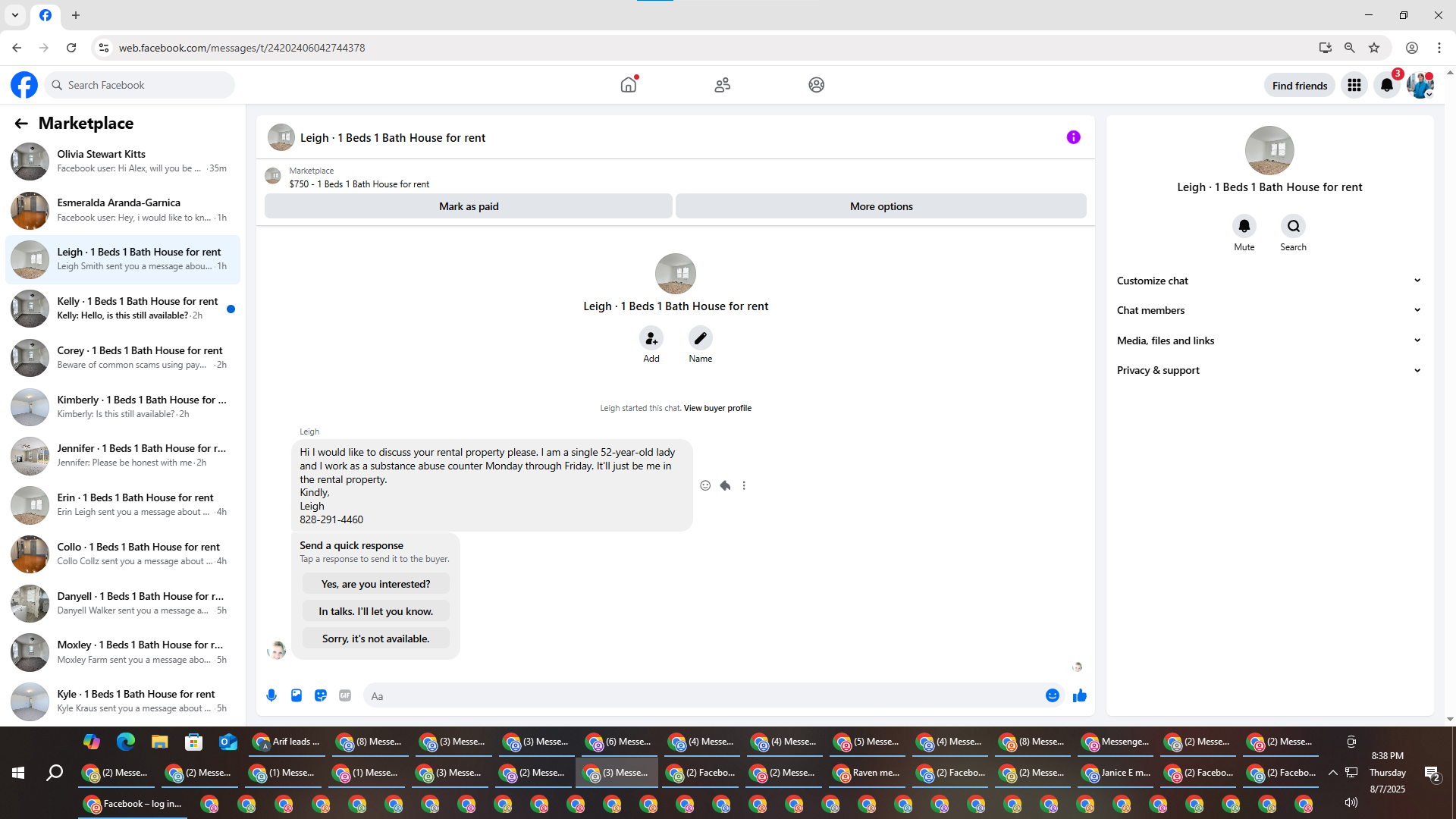This screenshot has width=1456, height=819.
Task: Open a new browser tab
Action: [x=76, y=15]
